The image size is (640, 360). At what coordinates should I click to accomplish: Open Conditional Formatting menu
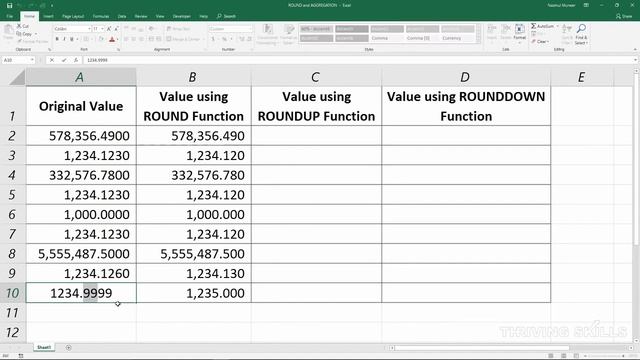(267, 34)
